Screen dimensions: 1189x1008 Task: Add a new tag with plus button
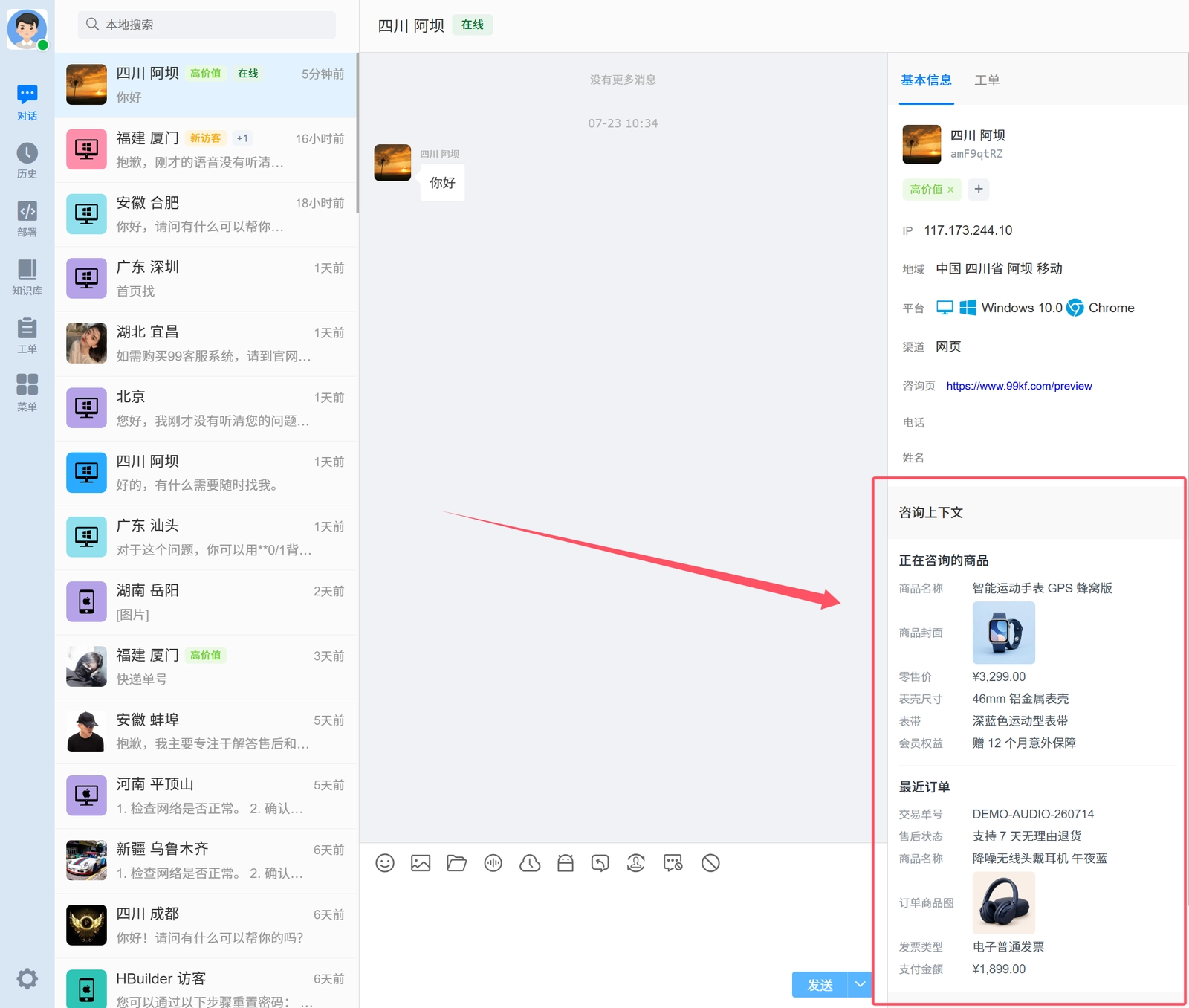979,189
